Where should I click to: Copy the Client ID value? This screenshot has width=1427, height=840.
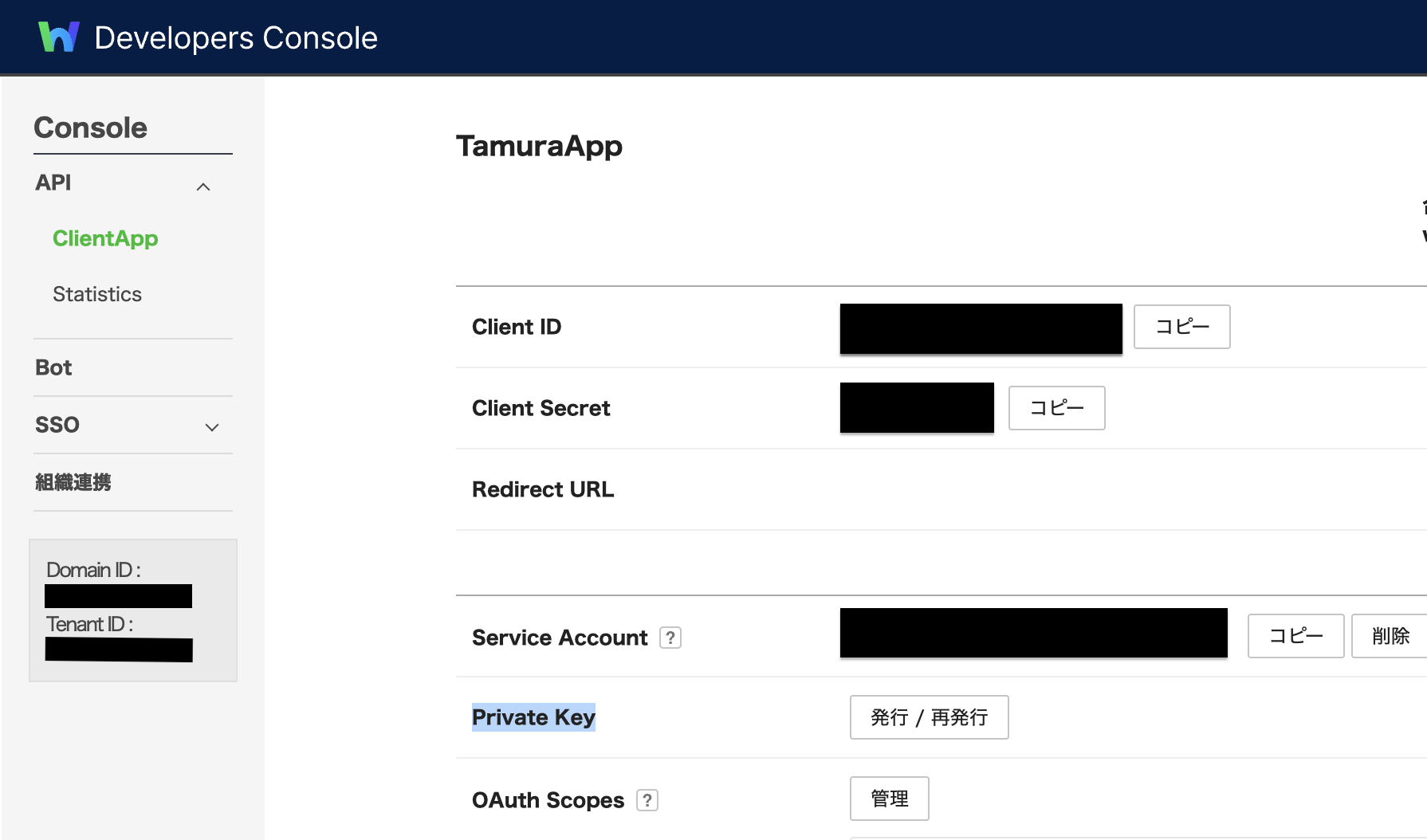click(x=1182, y=327)
